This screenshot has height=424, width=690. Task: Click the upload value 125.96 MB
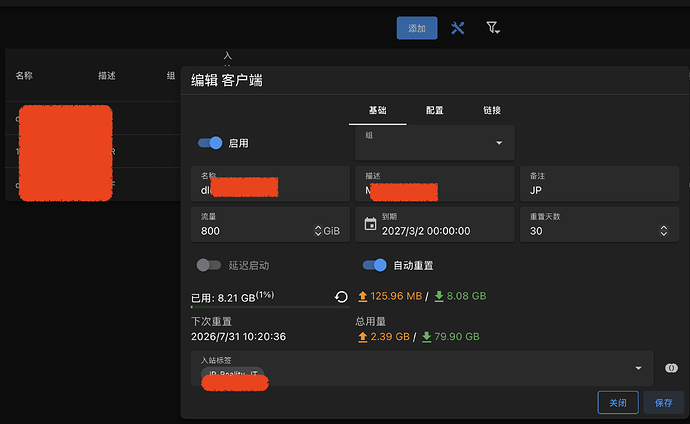click(396, 296)
